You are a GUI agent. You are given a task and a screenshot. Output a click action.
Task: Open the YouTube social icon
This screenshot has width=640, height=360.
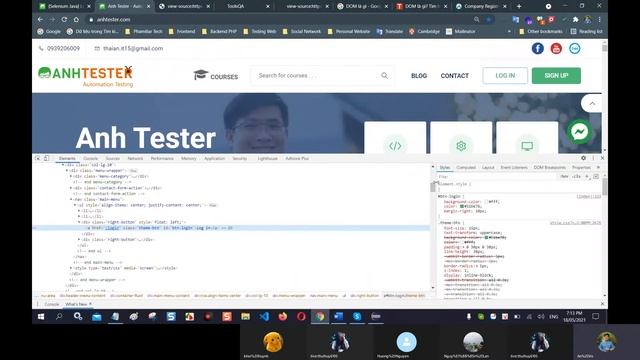[556, 49]
